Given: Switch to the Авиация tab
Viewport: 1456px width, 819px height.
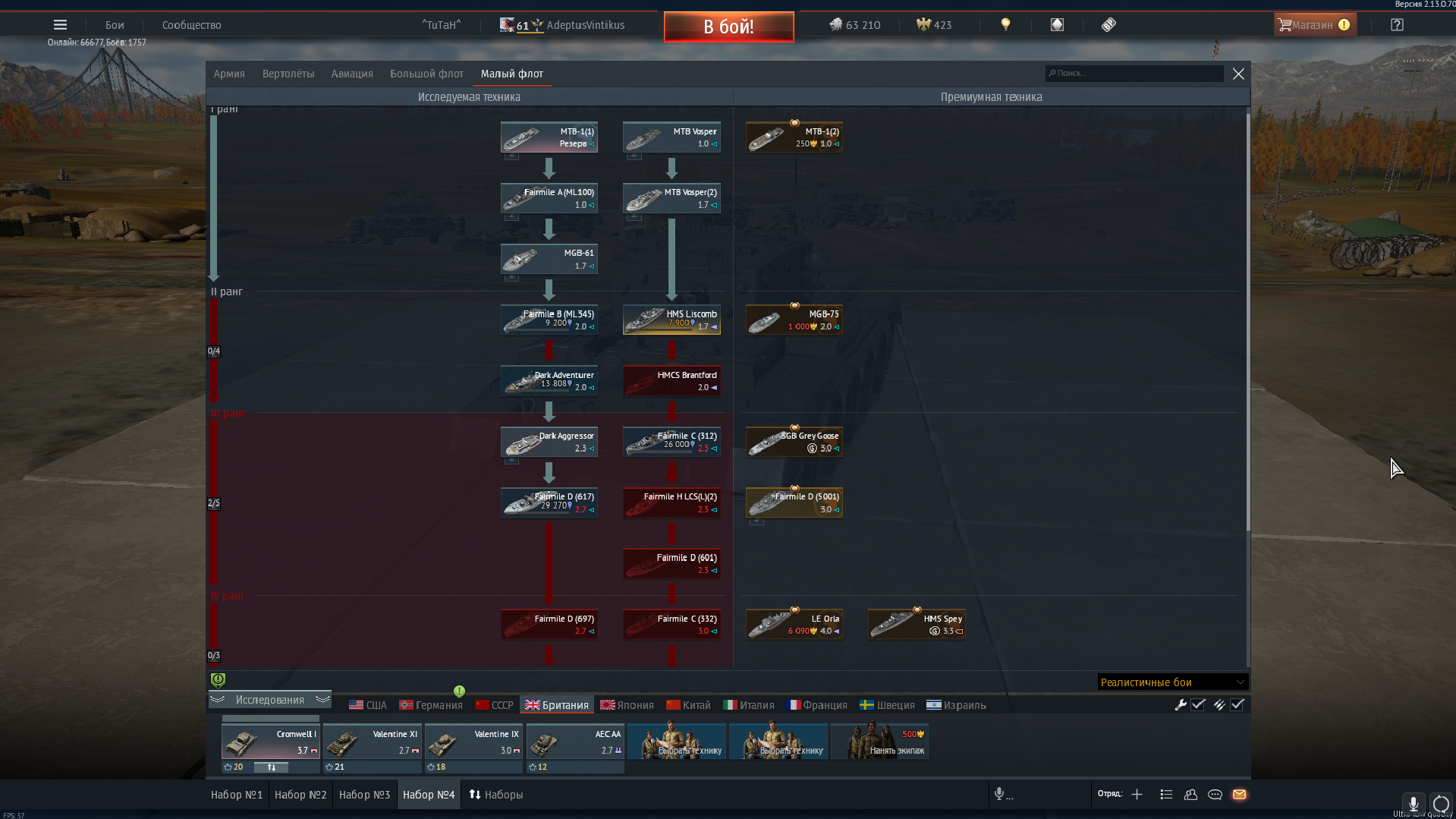Looking at the screenshot, I should [x=352, y=74].
